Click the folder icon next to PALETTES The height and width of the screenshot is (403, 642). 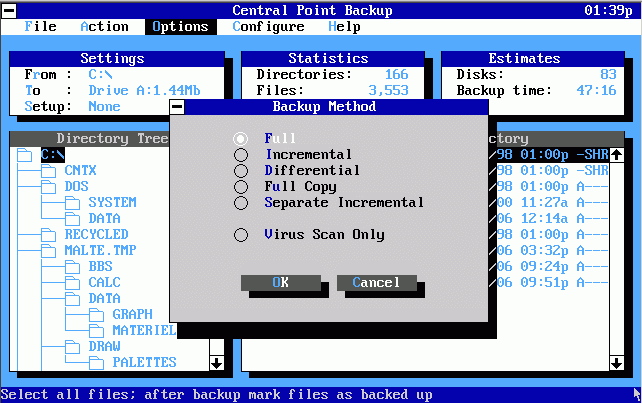[x=97, y=363]
